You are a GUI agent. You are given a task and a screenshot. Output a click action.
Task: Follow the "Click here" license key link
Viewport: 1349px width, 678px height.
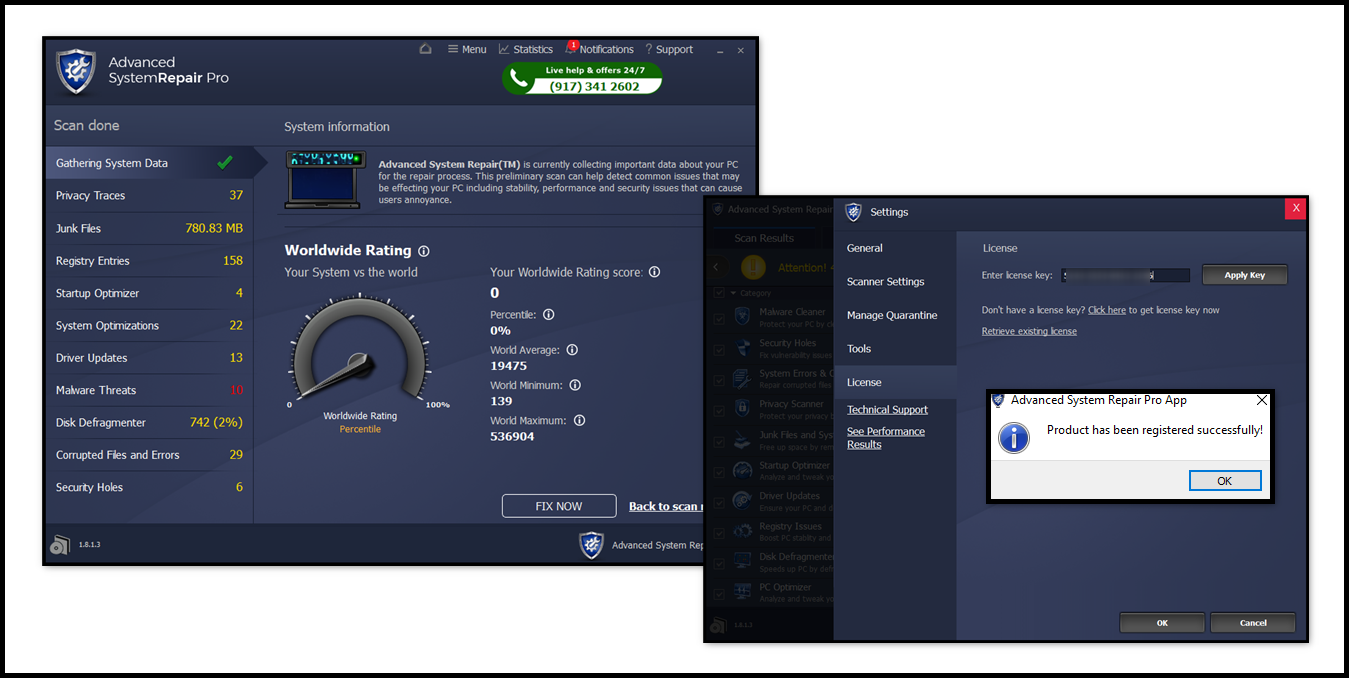(x=1107, y=310)
